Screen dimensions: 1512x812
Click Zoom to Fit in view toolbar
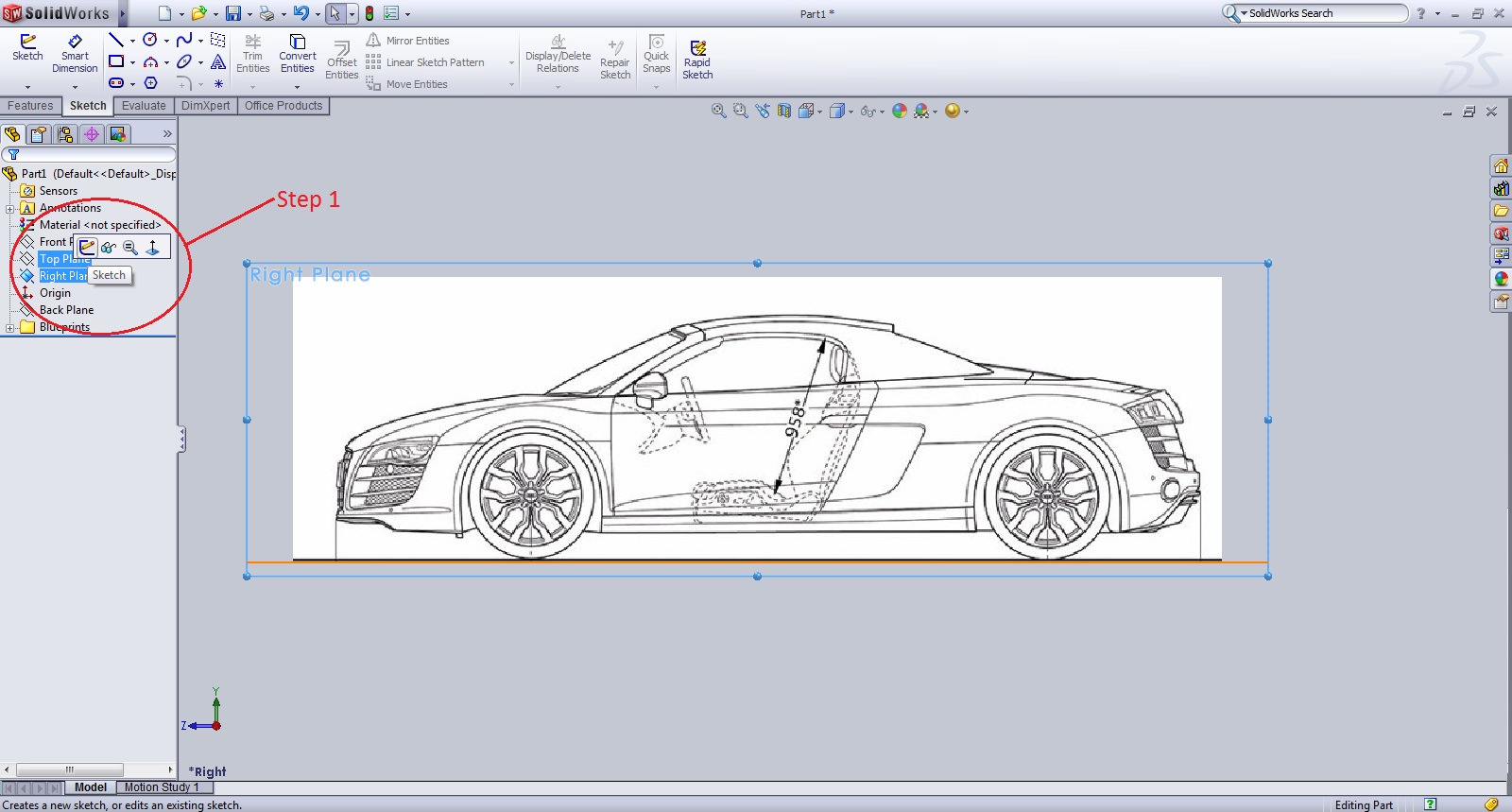click(x=718, y=111)
